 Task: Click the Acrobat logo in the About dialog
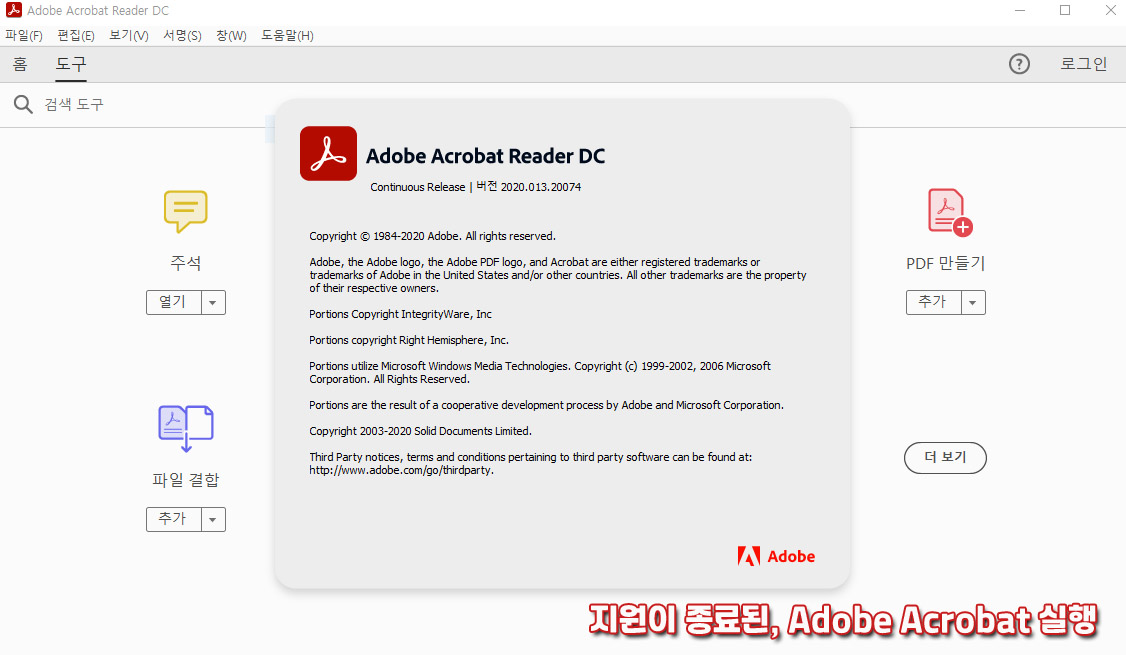pos(328,154)
